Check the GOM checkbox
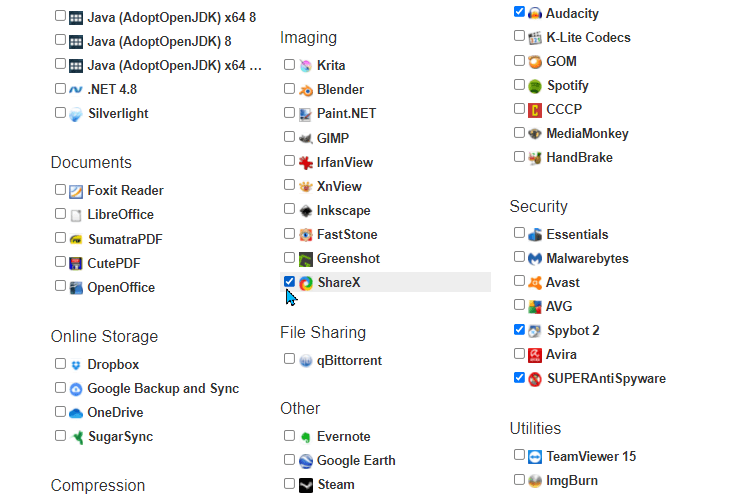The height and width of the screenshot is (498, 750). pos(519,60)
